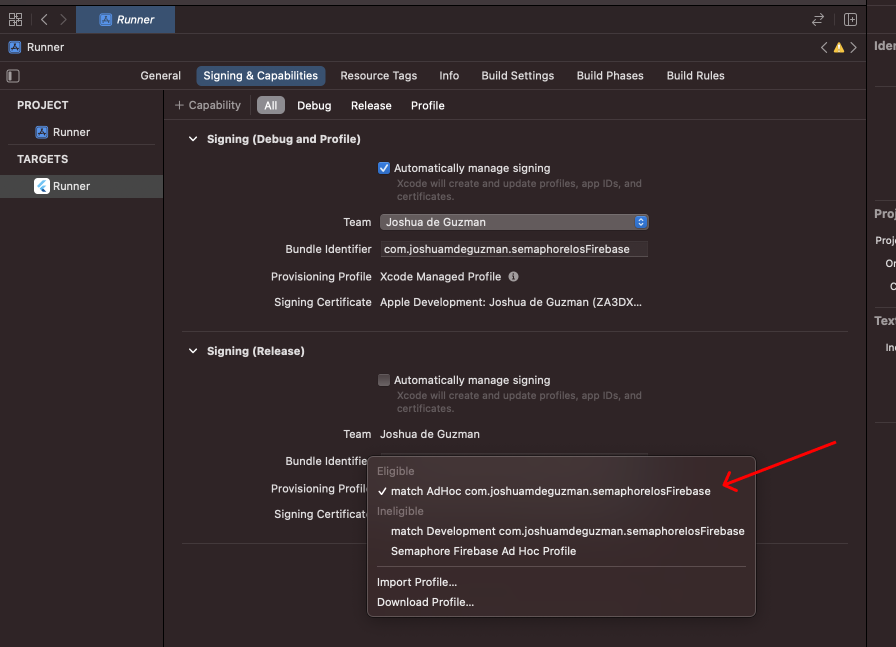Click the Runner icon in the breadcrumb bar
This screenshot has height=647, width=896.
coord(15,47)
